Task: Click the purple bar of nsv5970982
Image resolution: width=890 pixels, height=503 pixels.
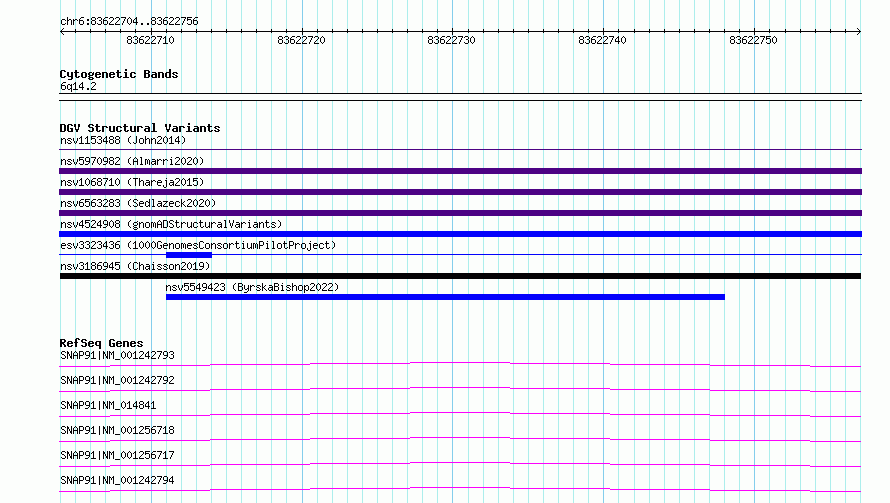Action: 460,171
